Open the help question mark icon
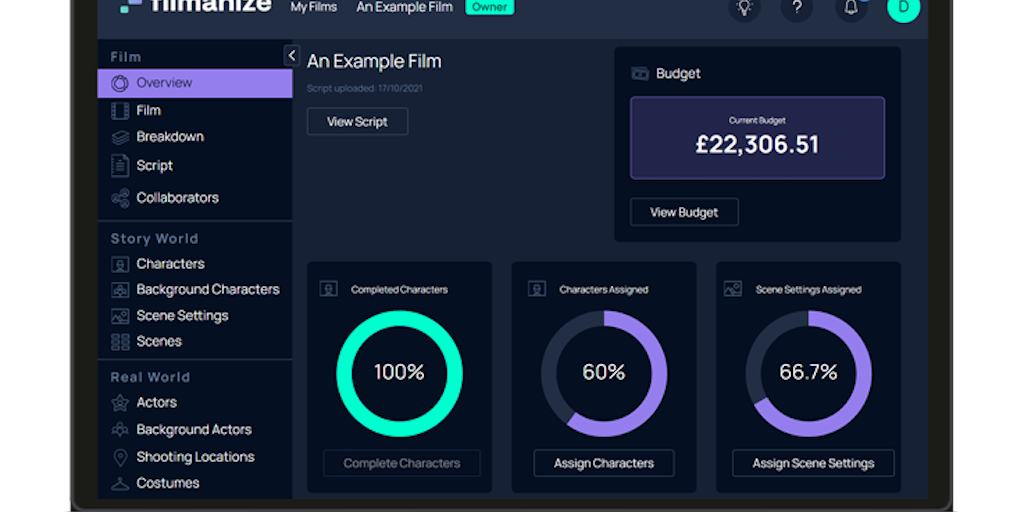Image resolution: width=1024 pixels, height=512 pixels. [x=796, y=8]
